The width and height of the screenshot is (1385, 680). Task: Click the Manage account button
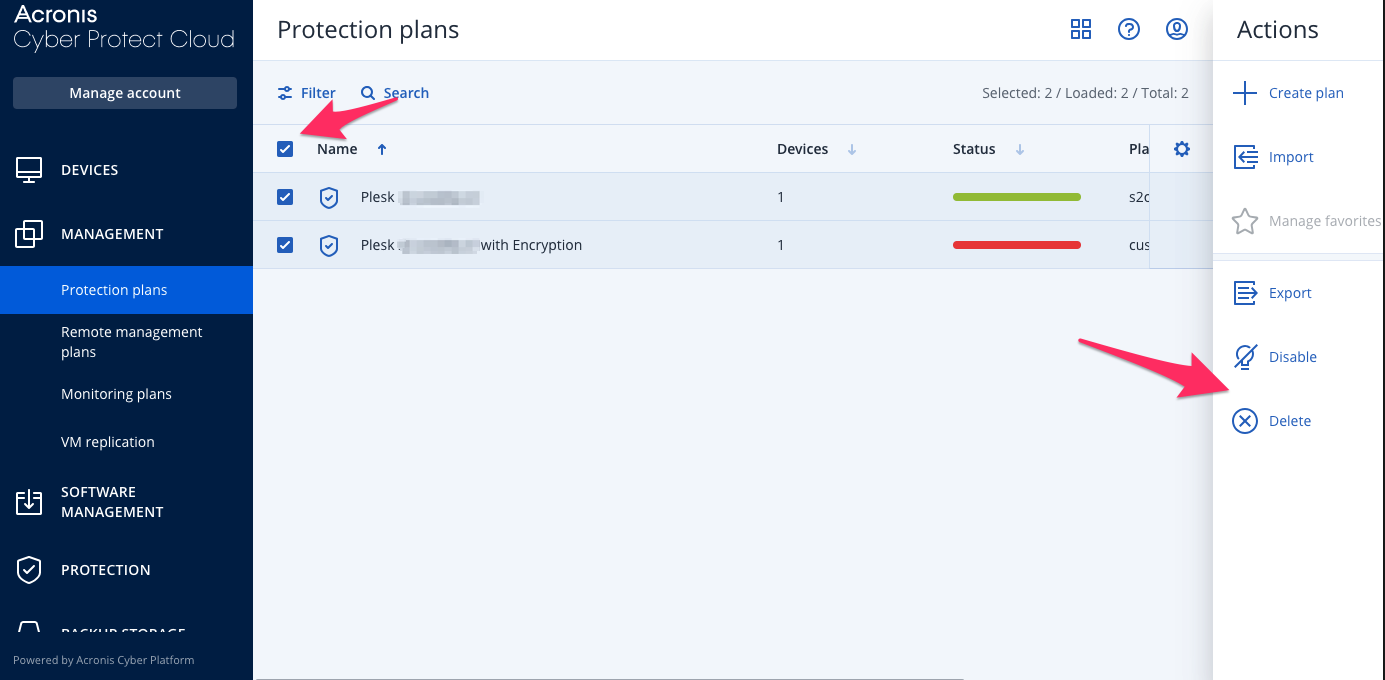[125, 93]
